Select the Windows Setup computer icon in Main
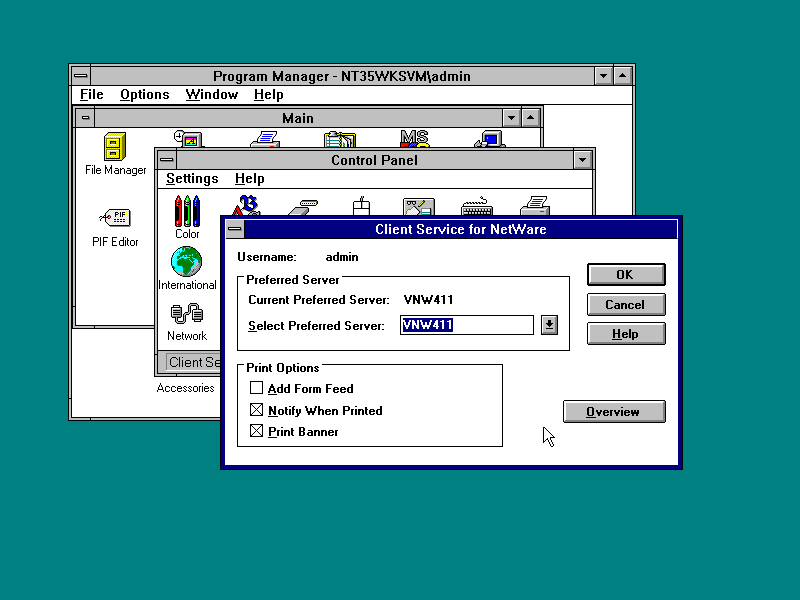The height and width of the screenshot is (600, 800). pyautogui.click(x=490, y=139)
